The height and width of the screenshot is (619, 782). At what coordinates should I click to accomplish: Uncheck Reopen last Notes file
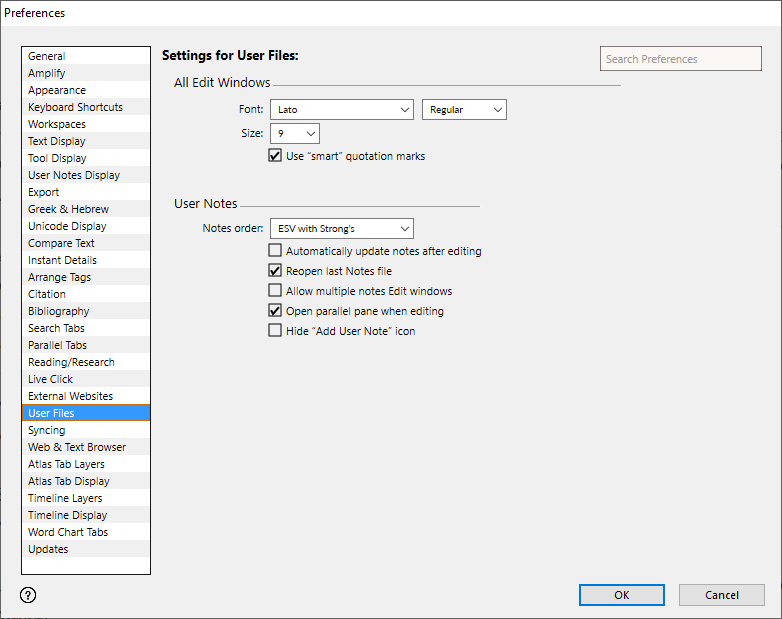click(x=275, y=271)
